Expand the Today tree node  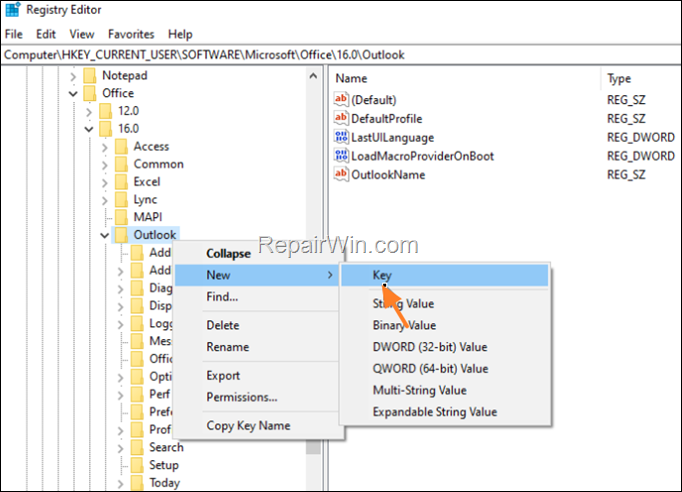click(120, 483)
